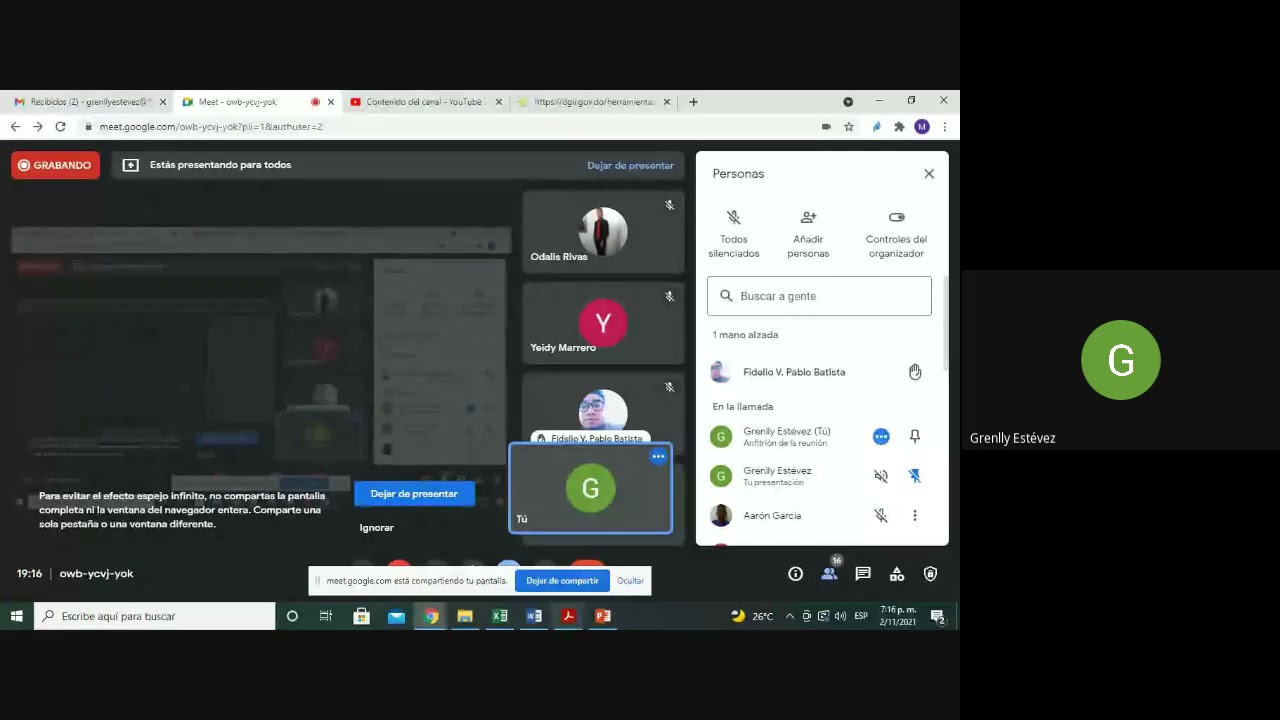Open more options for Aarón García
Screen dimensions: 1280x720
[914, 516]
